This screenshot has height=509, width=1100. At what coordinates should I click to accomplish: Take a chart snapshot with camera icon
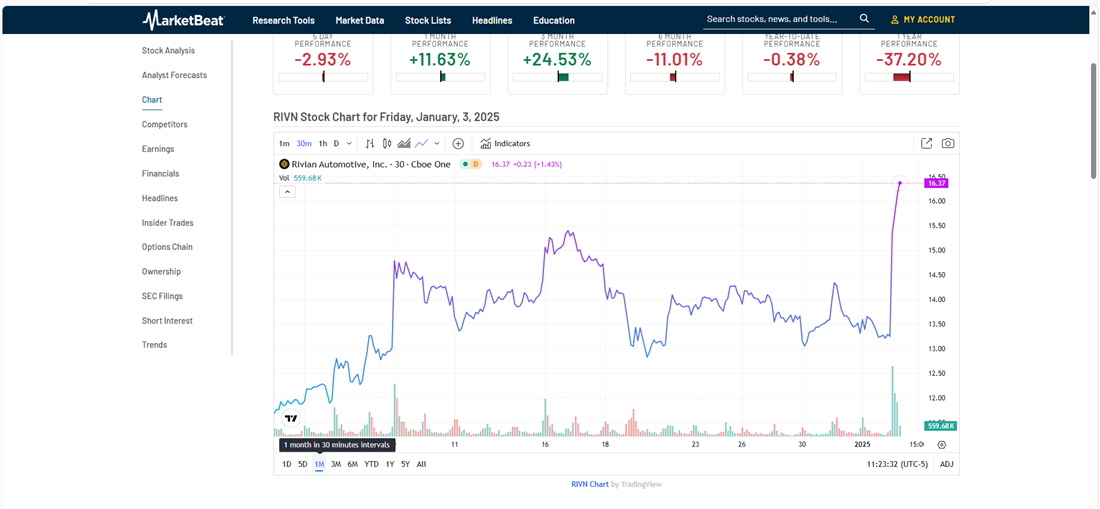tap(947, 144)
